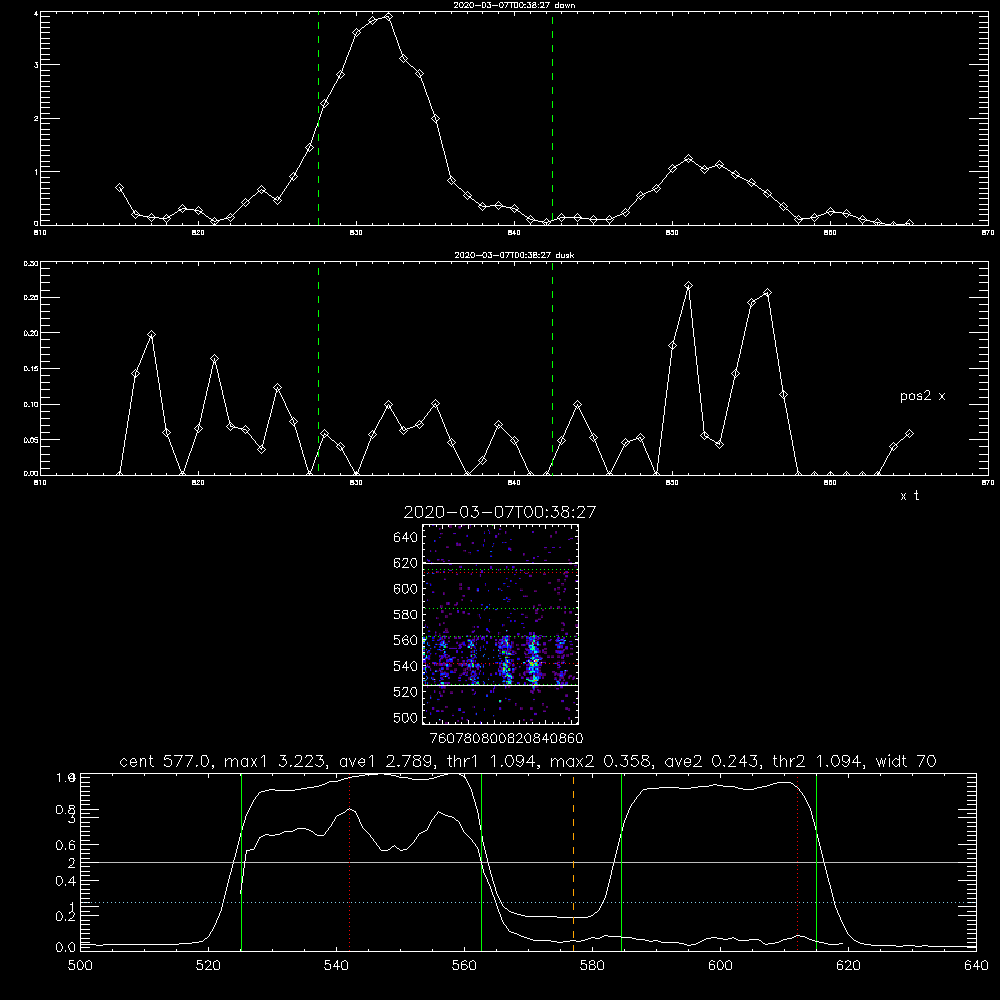
Task: Select the large '2020-03-07T00:38:27' heading above the spectrogram
Action: tap(500, 512)
